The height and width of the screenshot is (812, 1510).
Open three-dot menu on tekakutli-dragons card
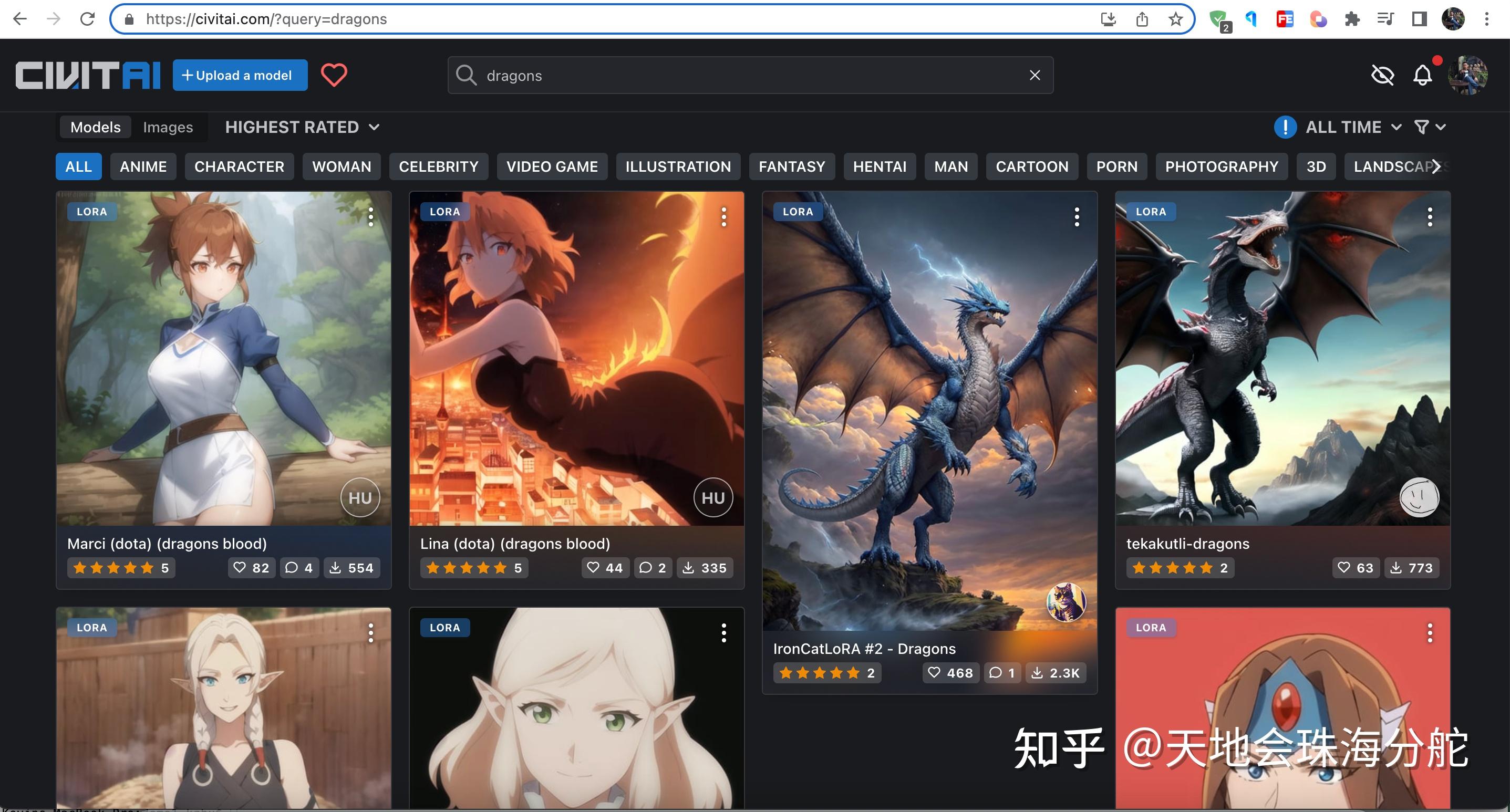1430,217
